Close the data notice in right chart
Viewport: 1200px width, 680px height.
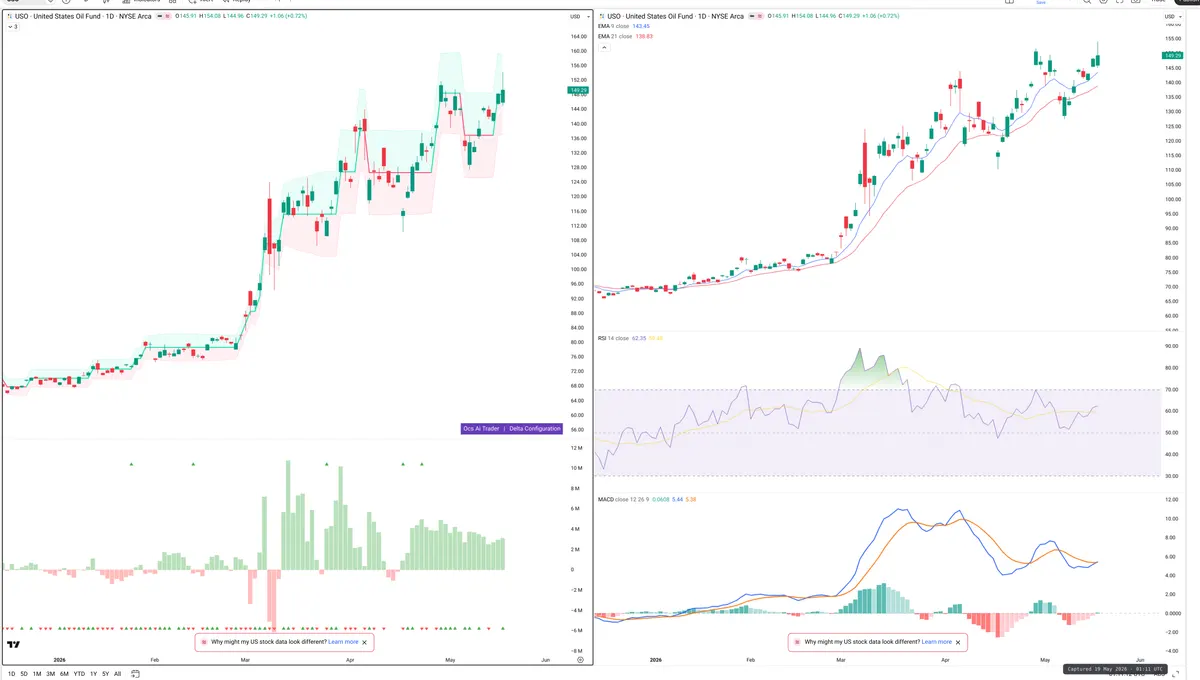959,642
